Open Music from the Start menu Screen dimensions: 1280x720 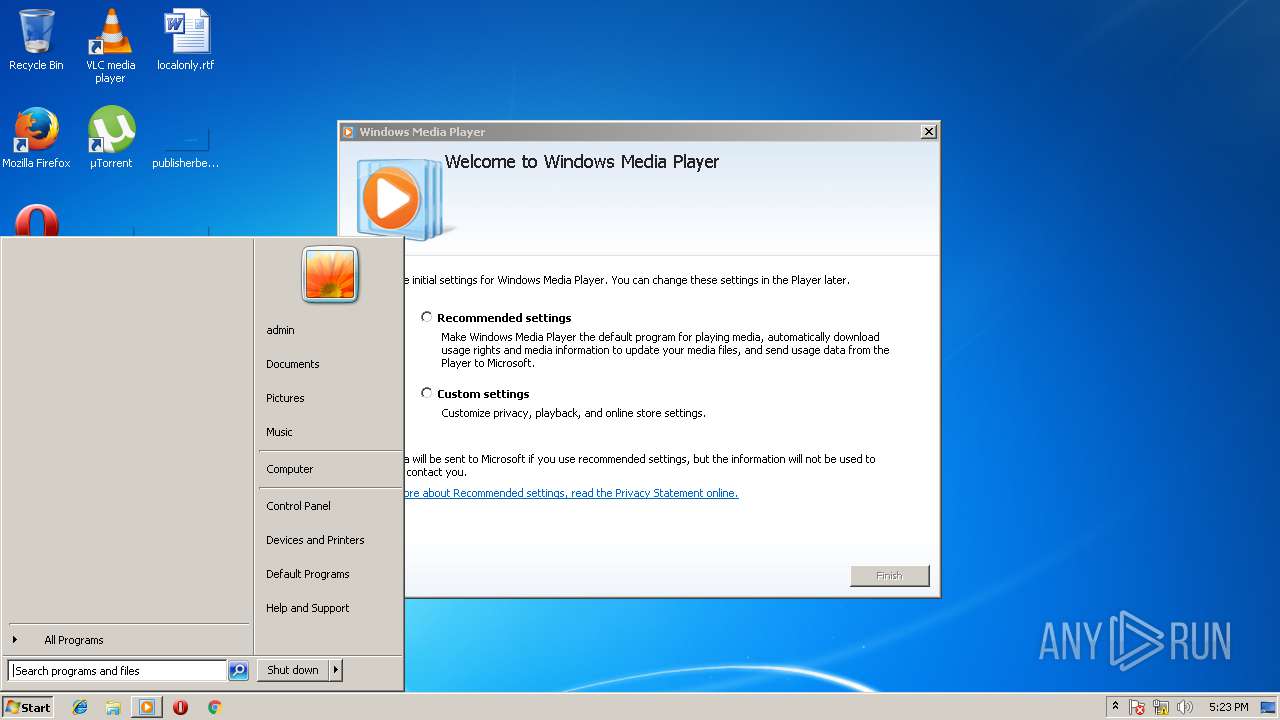click(x=279, y=432)
